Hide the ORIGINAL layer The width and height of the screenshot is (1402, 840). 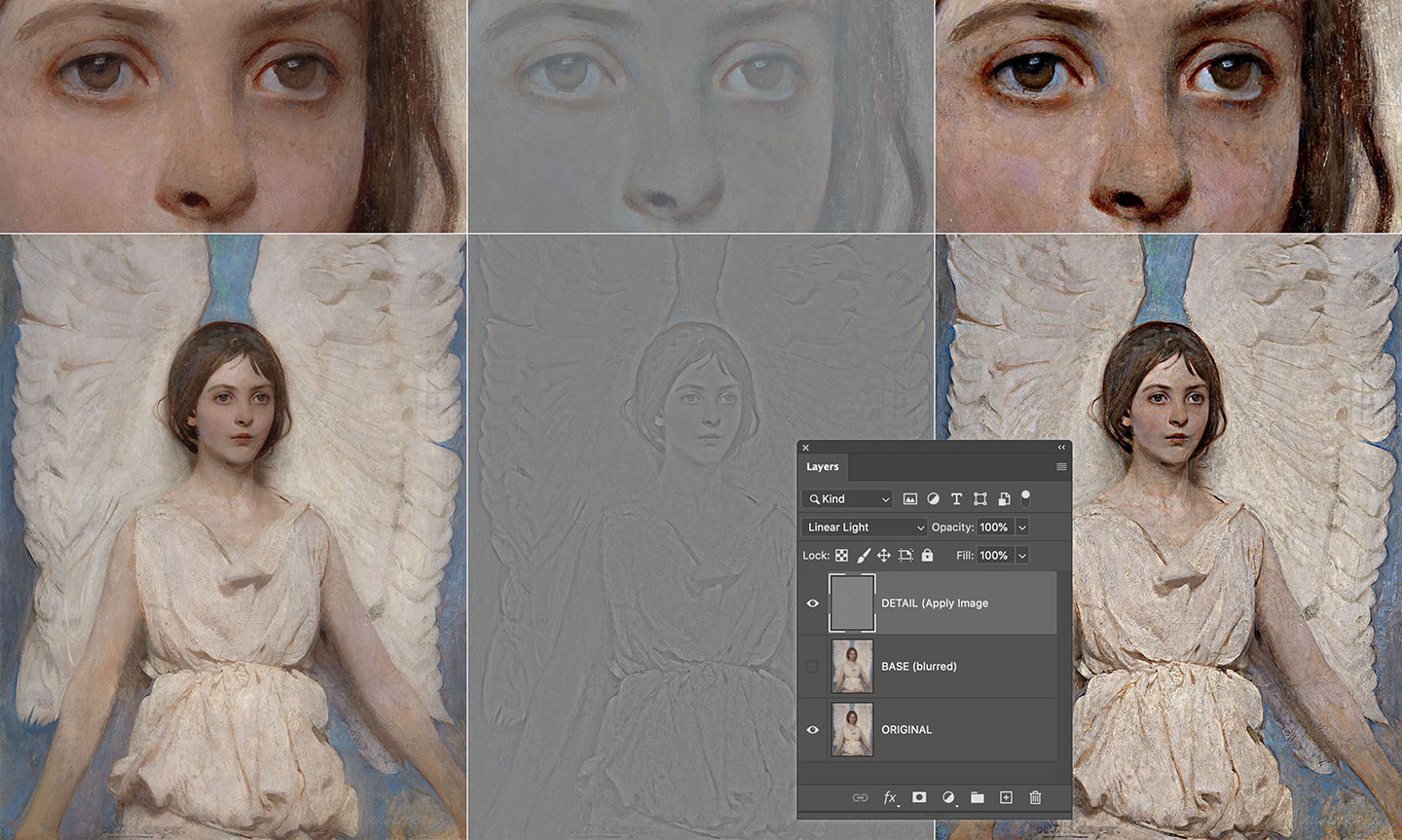pos(812,730)
